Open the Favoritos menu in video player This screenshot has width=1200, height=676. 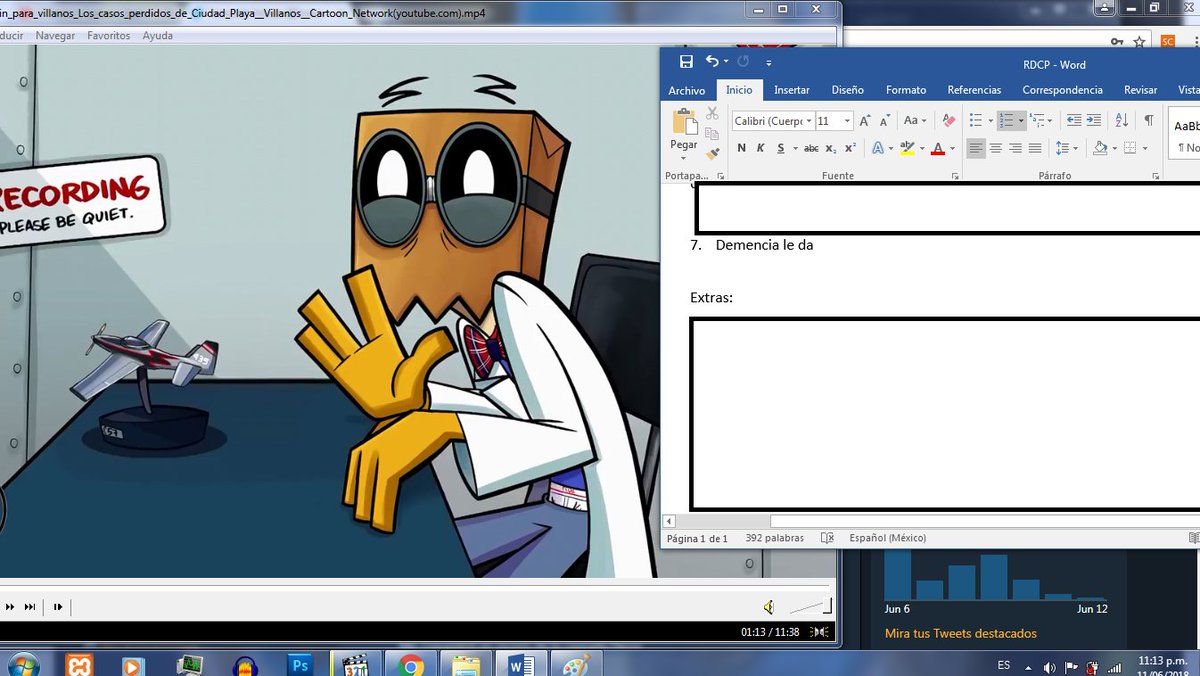108,35
